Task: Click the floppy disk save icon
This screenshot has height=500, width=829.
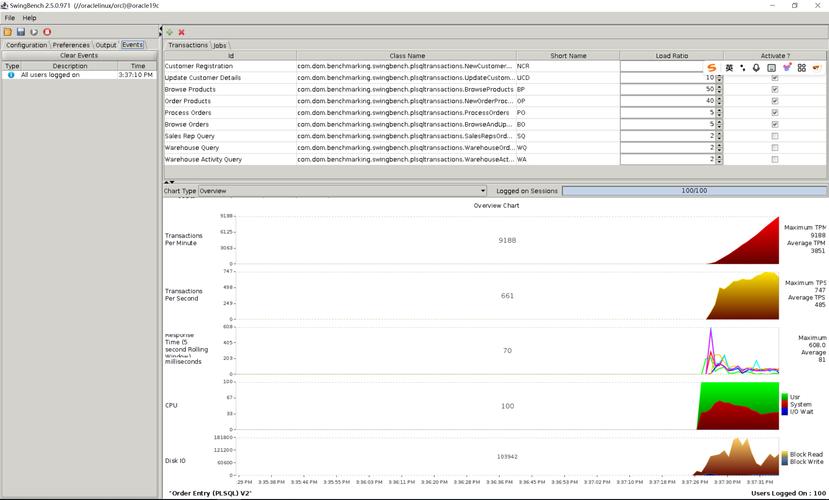Action: tap(21, 32)
